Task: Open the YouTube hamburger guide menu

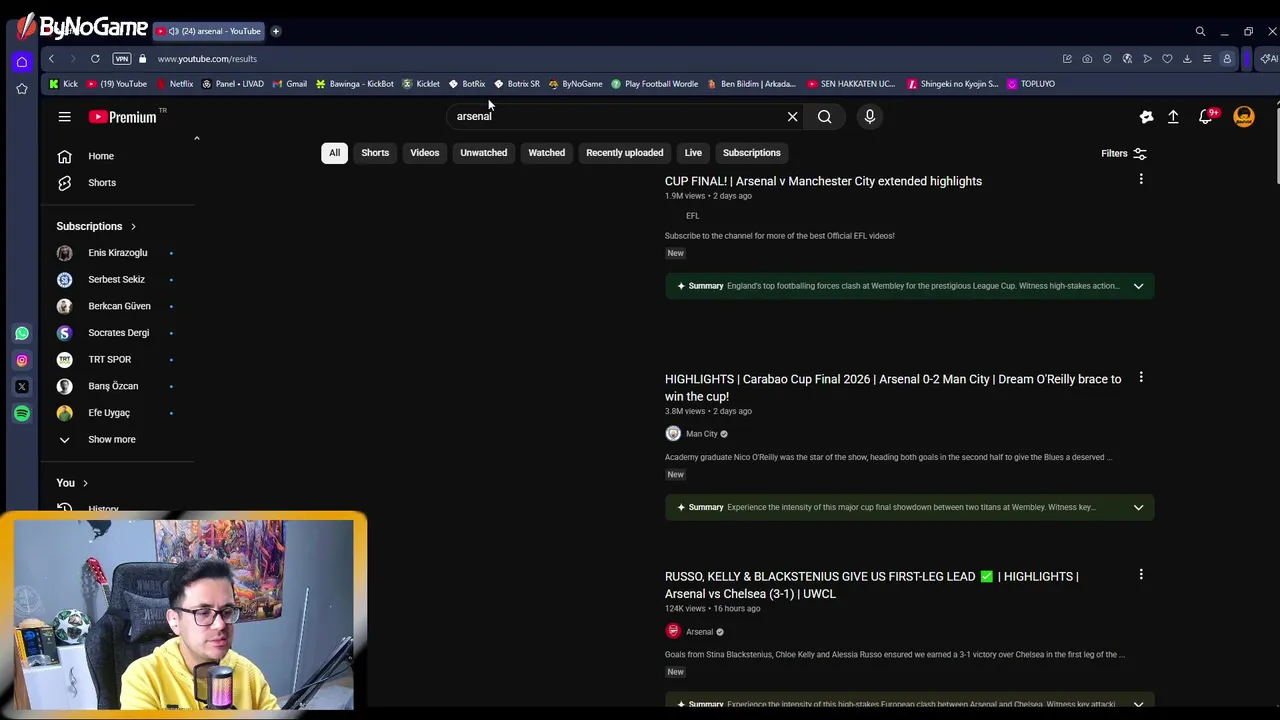Action: tap(64, 117)
